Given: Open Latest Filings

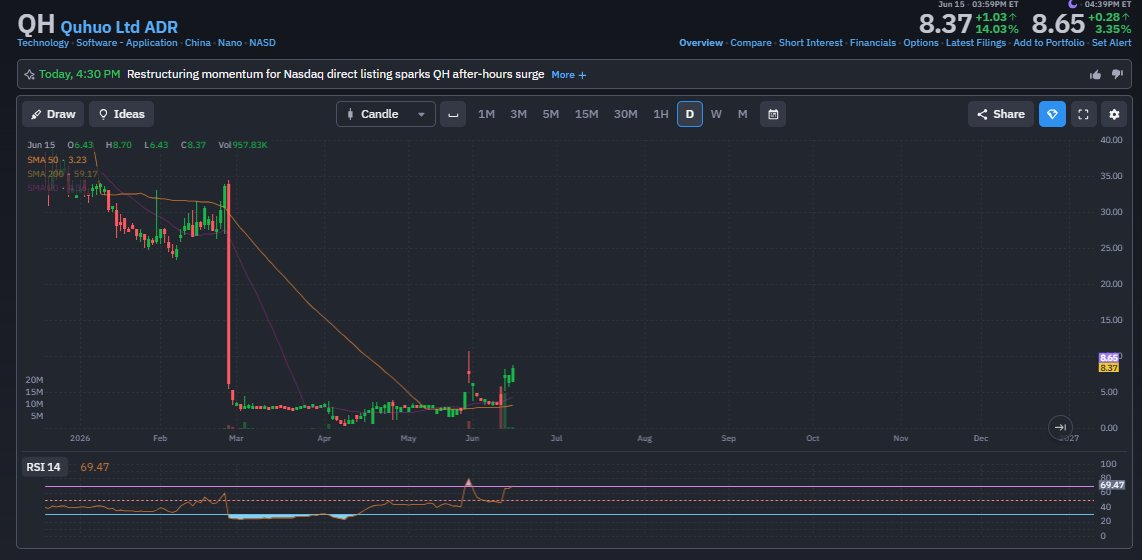Looking at the screenshot, I should coord(976,43).
